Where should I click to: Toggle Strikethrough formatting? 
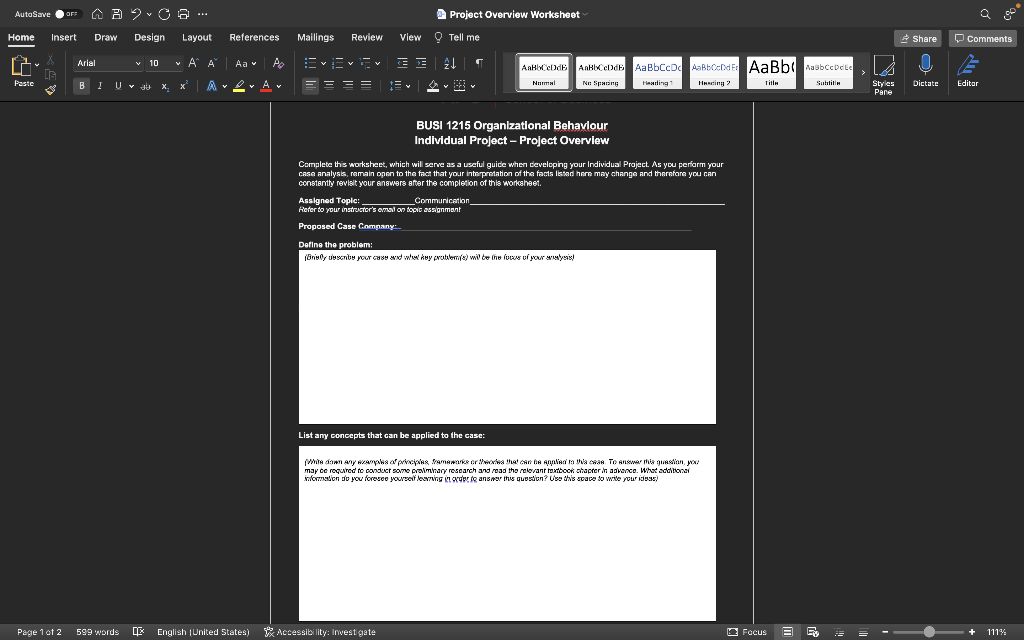(x=146, y=86)
